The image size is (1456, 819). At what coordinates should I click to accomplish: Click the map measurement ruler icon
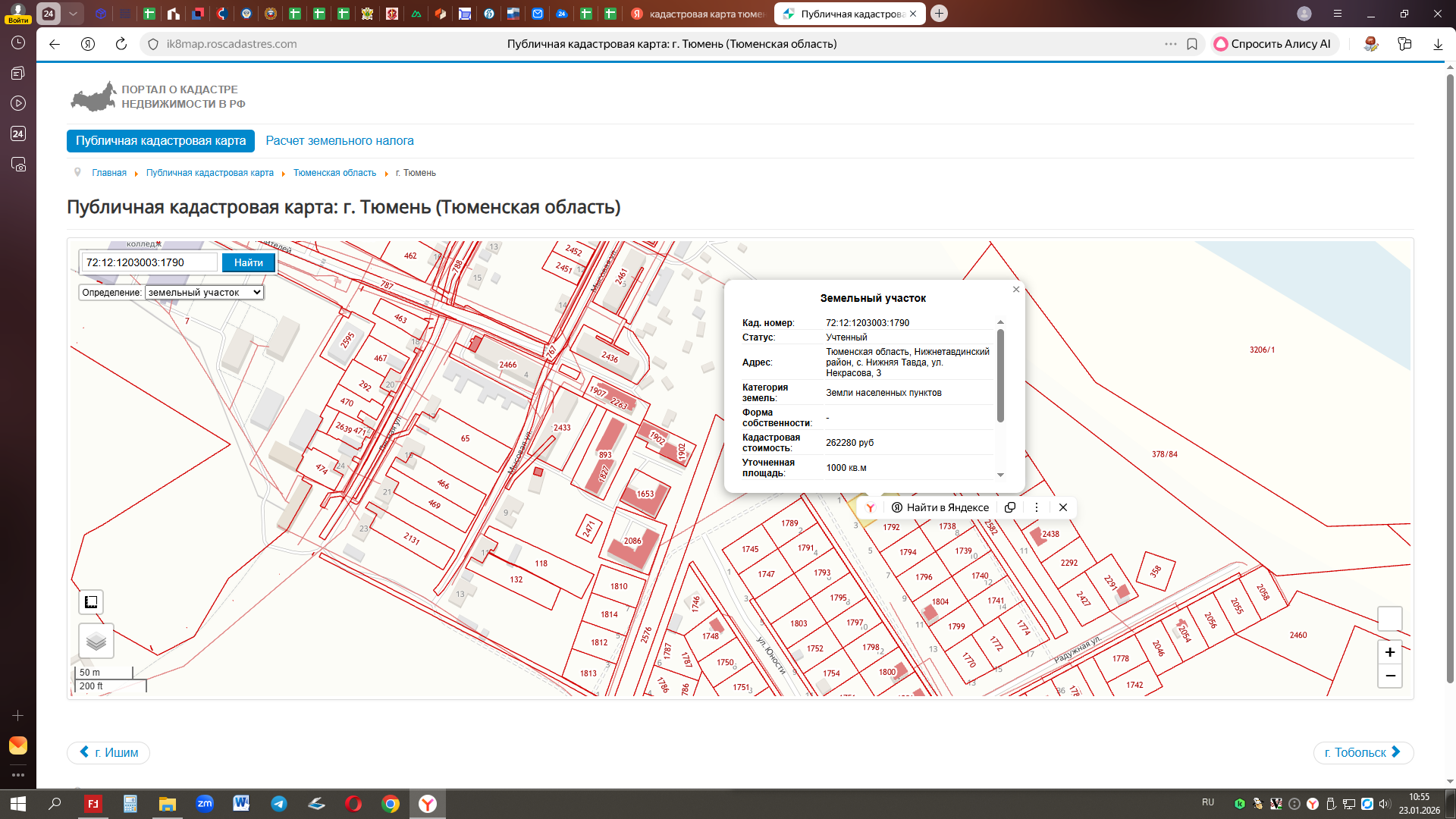[91, 602]
